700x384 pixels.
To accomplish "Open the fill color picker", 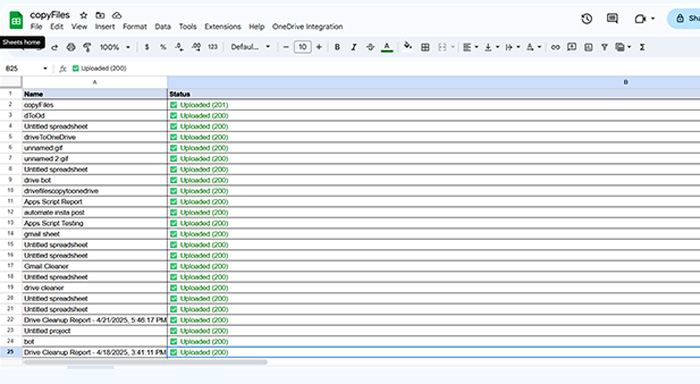I will (408, 46).
